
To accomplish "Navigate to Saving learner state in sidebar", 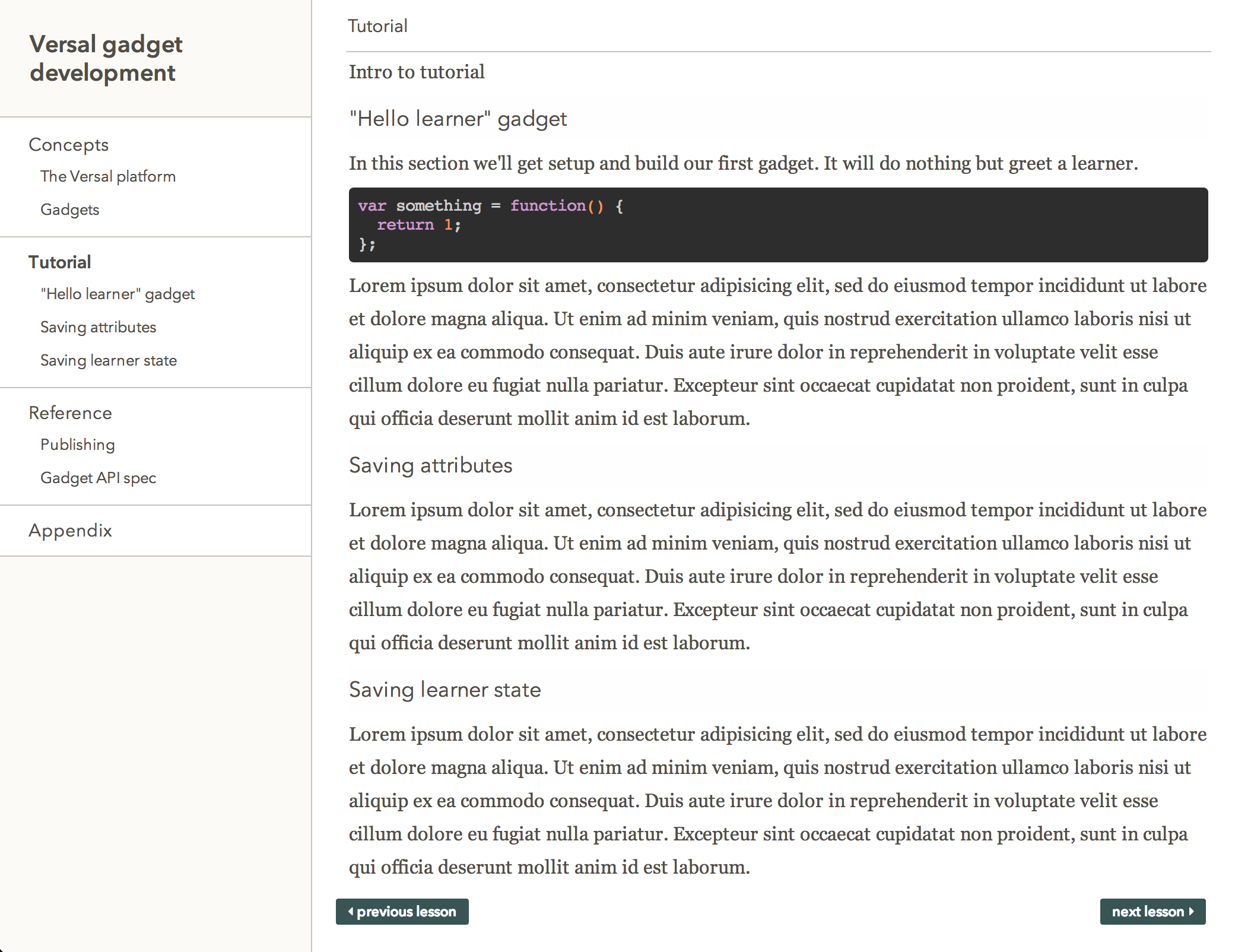I will click(109, 360).
